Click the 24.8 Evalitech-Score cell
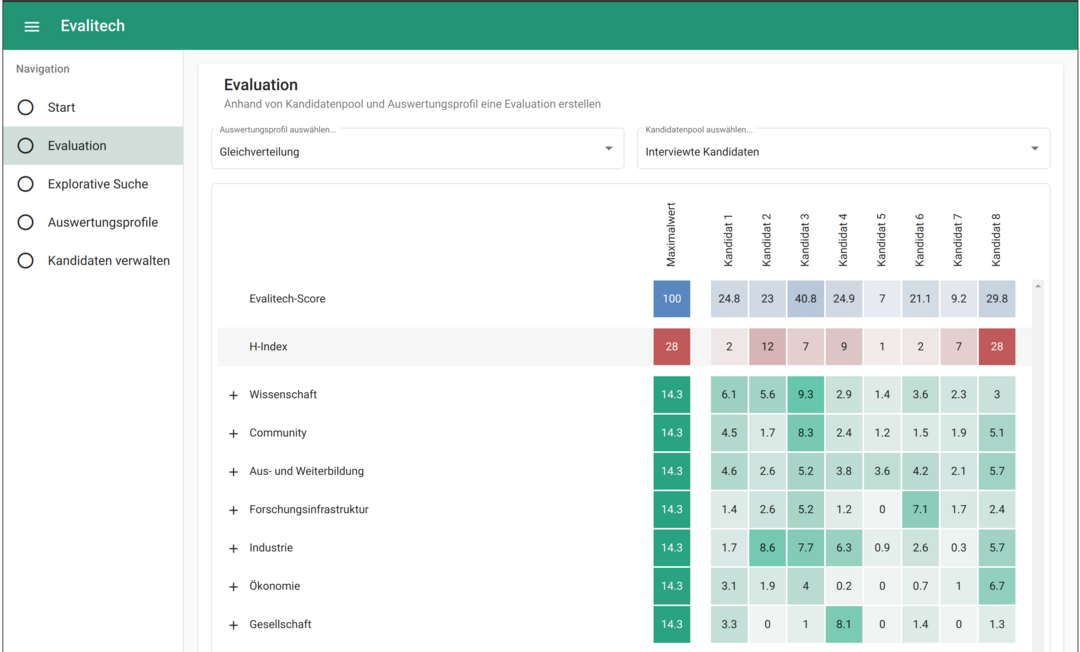 click(729, 299)
